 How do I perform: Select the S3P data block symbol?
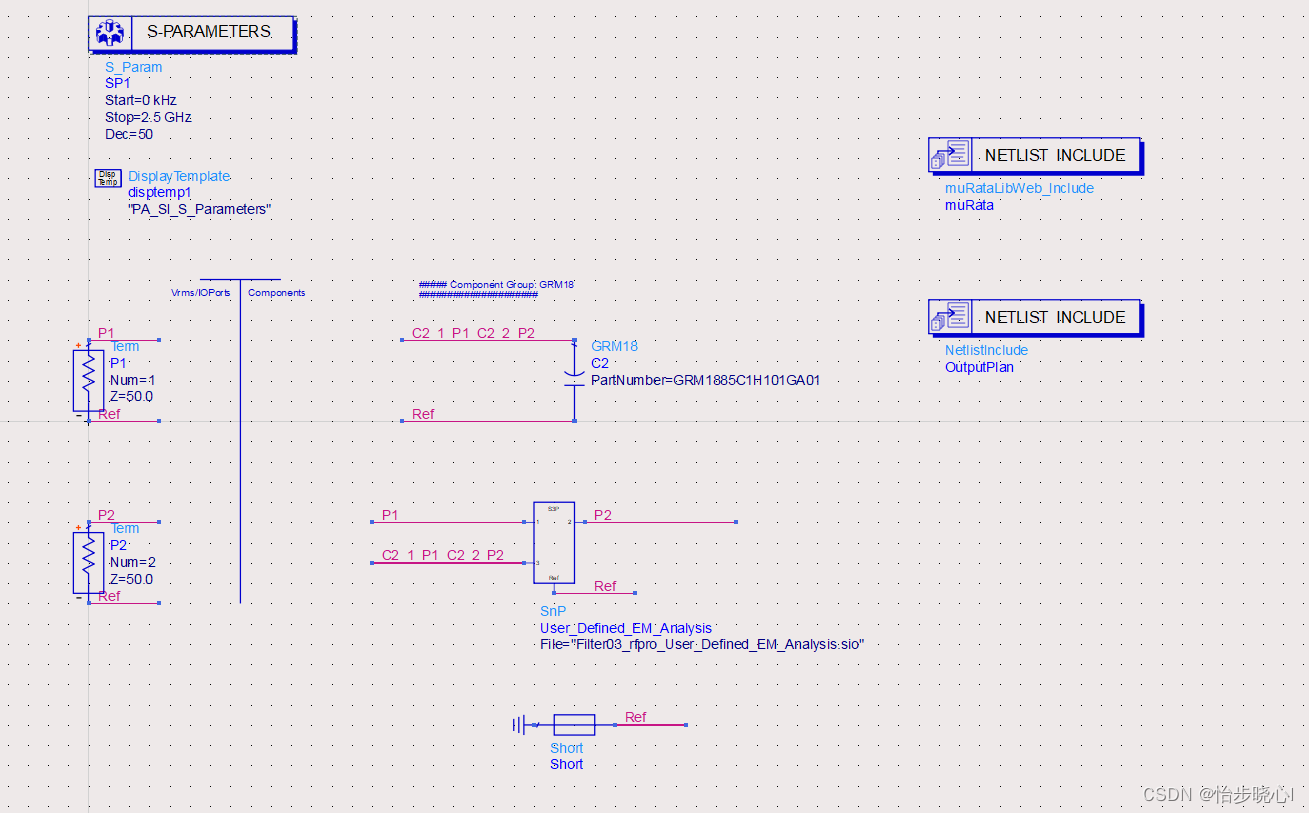pos(554,542)
